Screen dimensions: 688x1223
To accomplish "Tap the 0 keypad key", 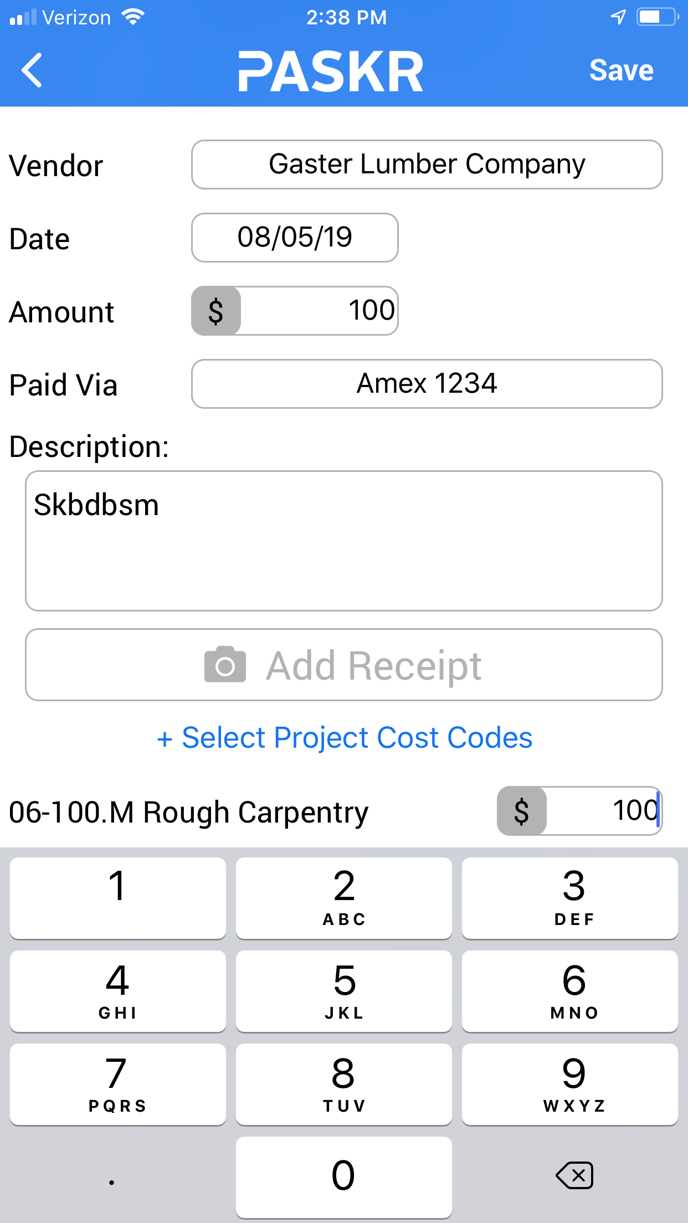I will click(344, 1177).
